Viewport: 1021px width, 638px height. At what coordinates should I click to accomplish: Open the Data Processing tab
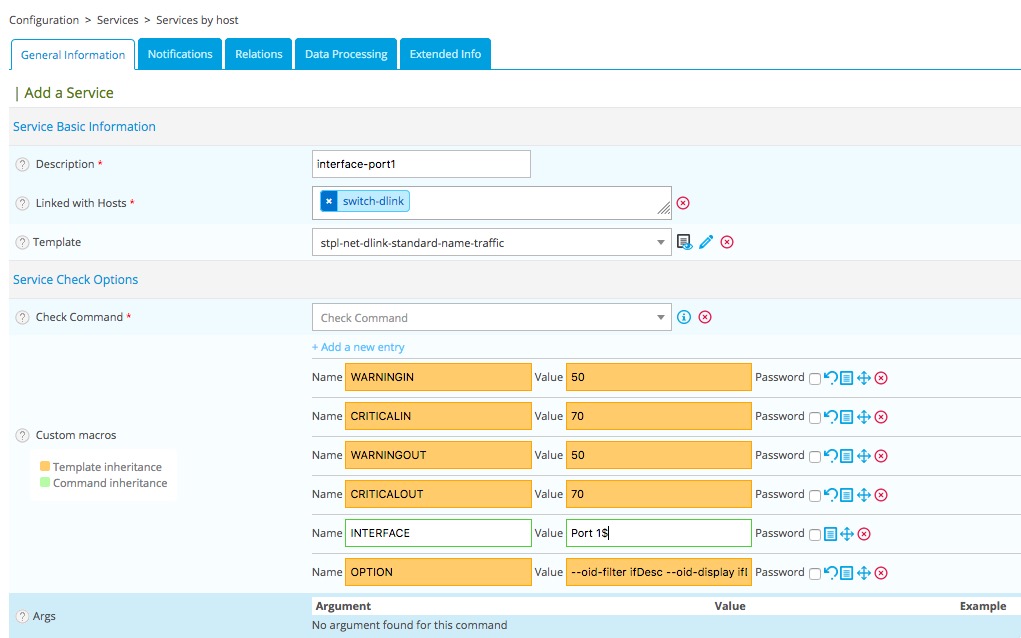click(x=346, y=54)
